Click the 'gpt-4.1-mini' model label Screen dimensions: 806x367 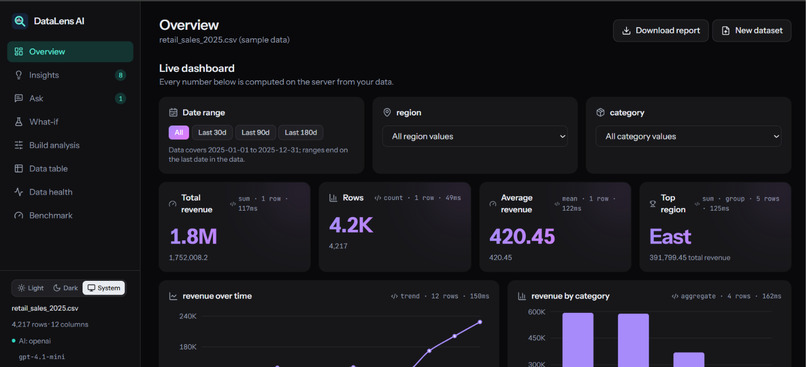(x=42, y=357)
